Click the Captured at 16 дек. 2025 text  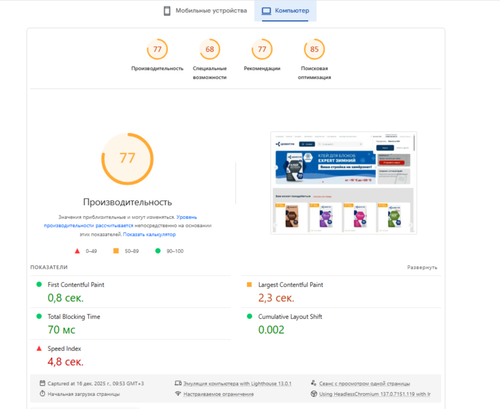click(x=96, y=384)
